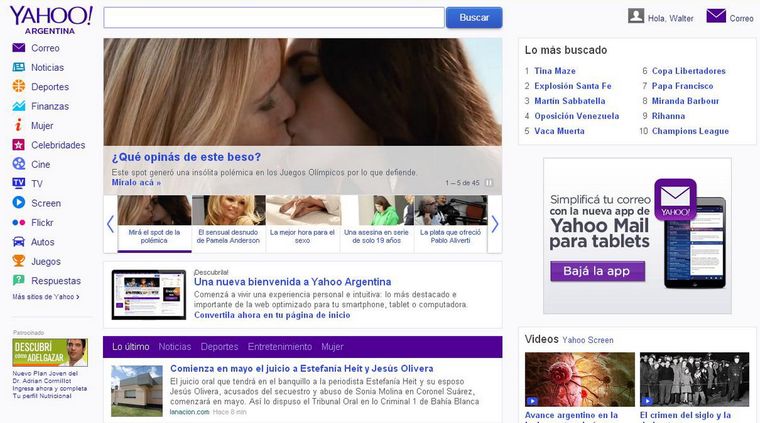Open the Finanzas chart icon

click(x=18, y=106)
